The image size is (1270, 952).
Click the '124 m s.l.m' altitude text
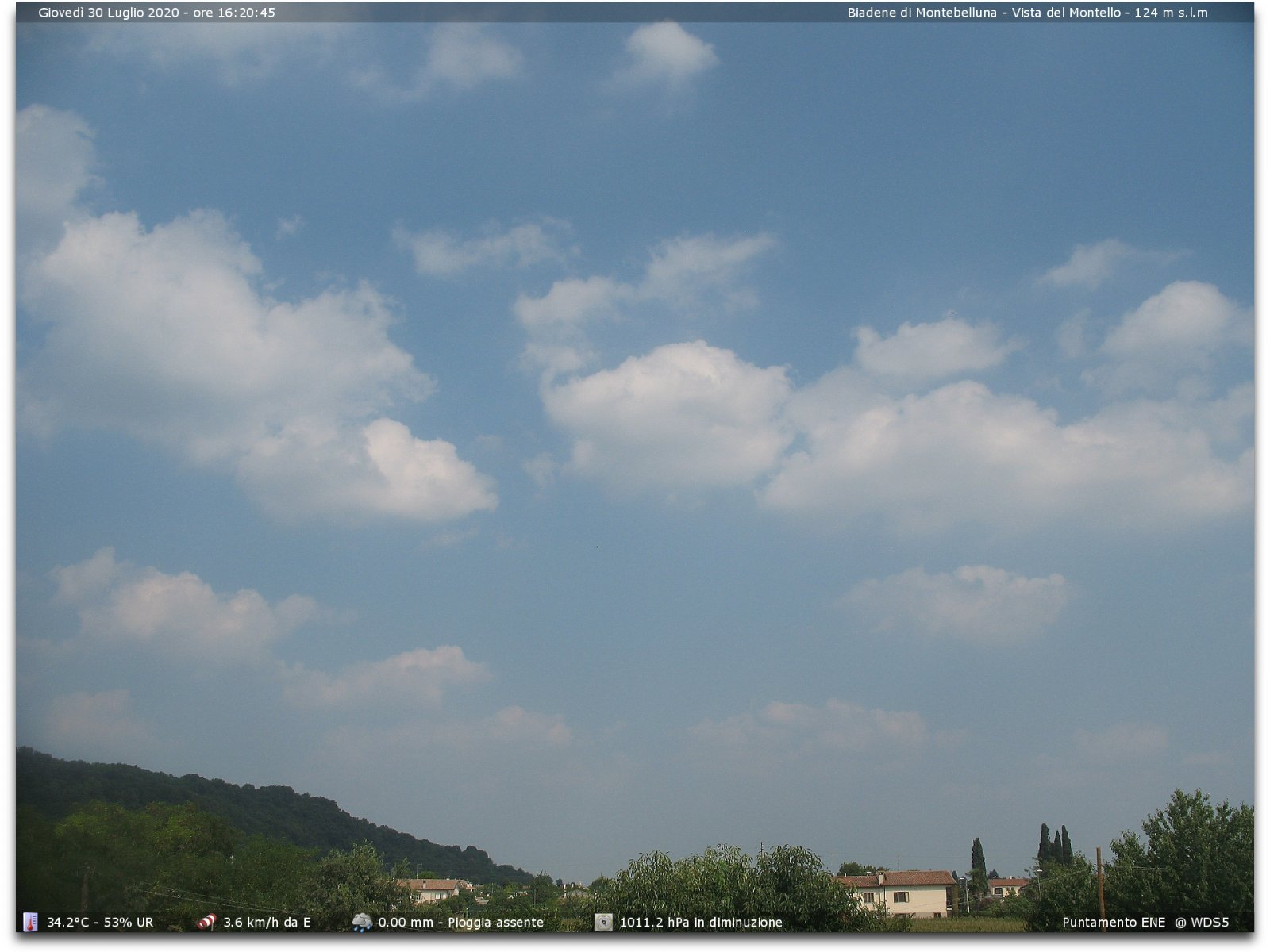point(1171,13)
